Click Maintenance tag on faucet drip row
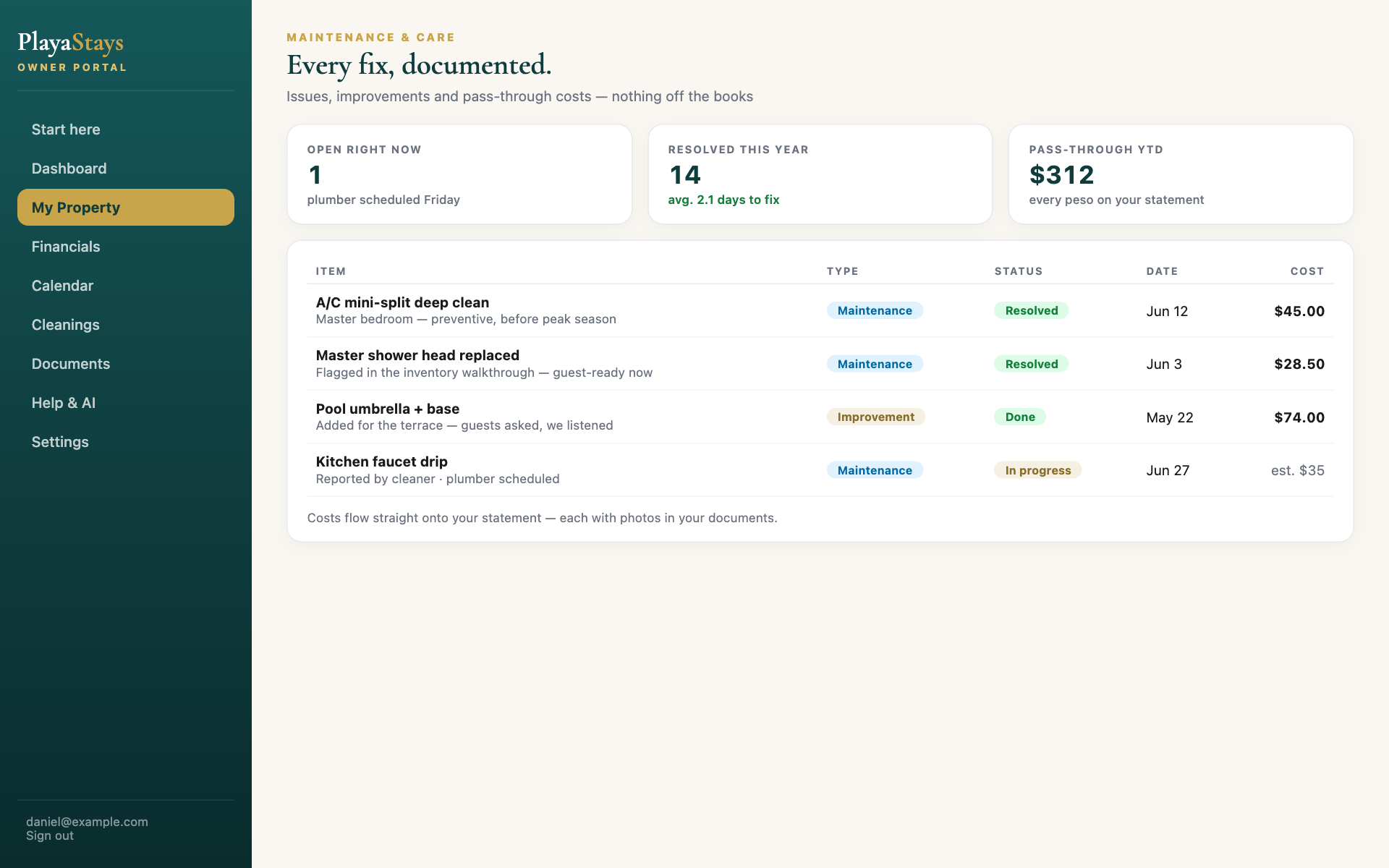The height and width of the screenshot is (868, 1389). click(875, 470)
